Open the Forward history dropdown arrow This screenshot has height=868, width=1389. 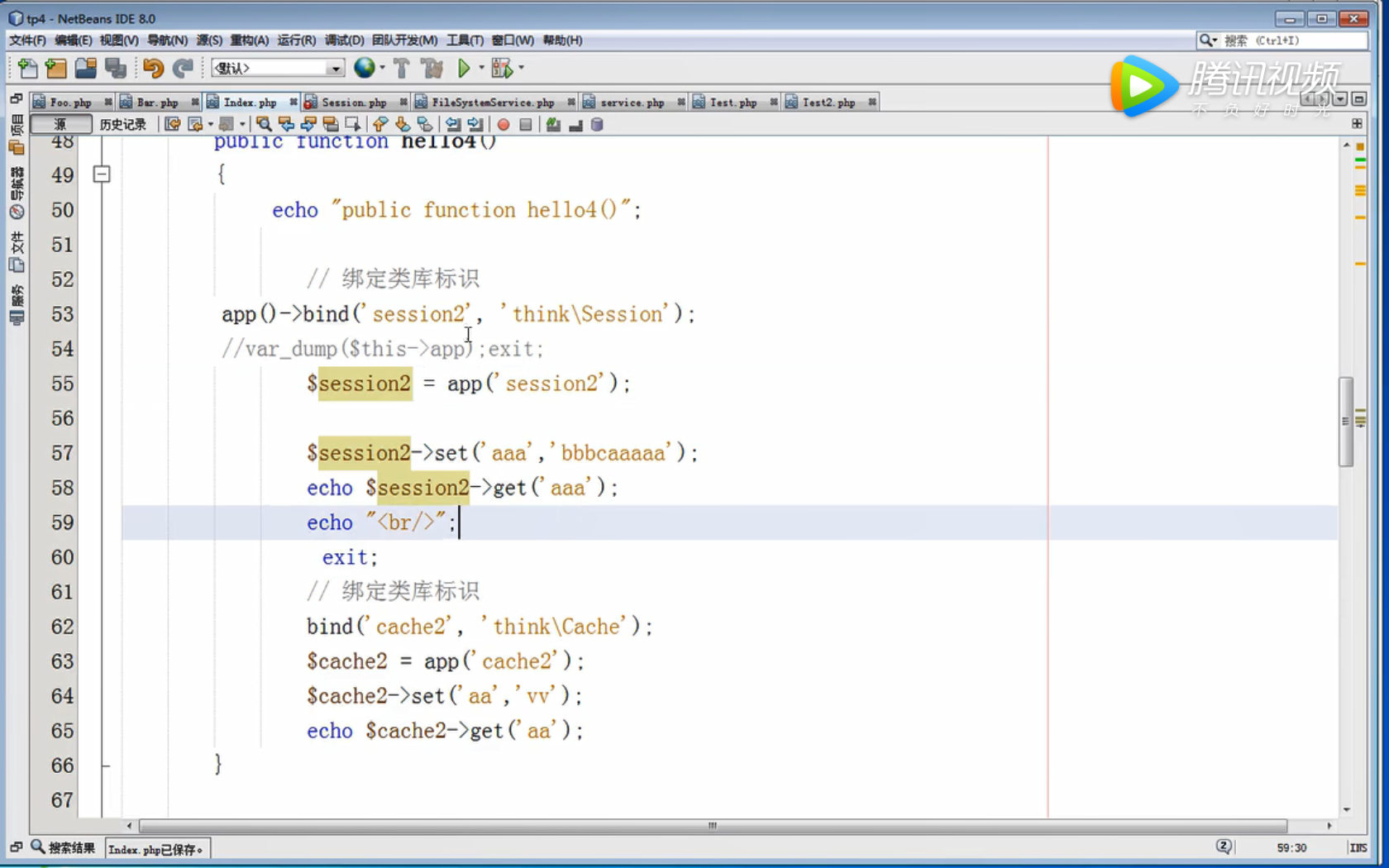click(x=242, y=125)
